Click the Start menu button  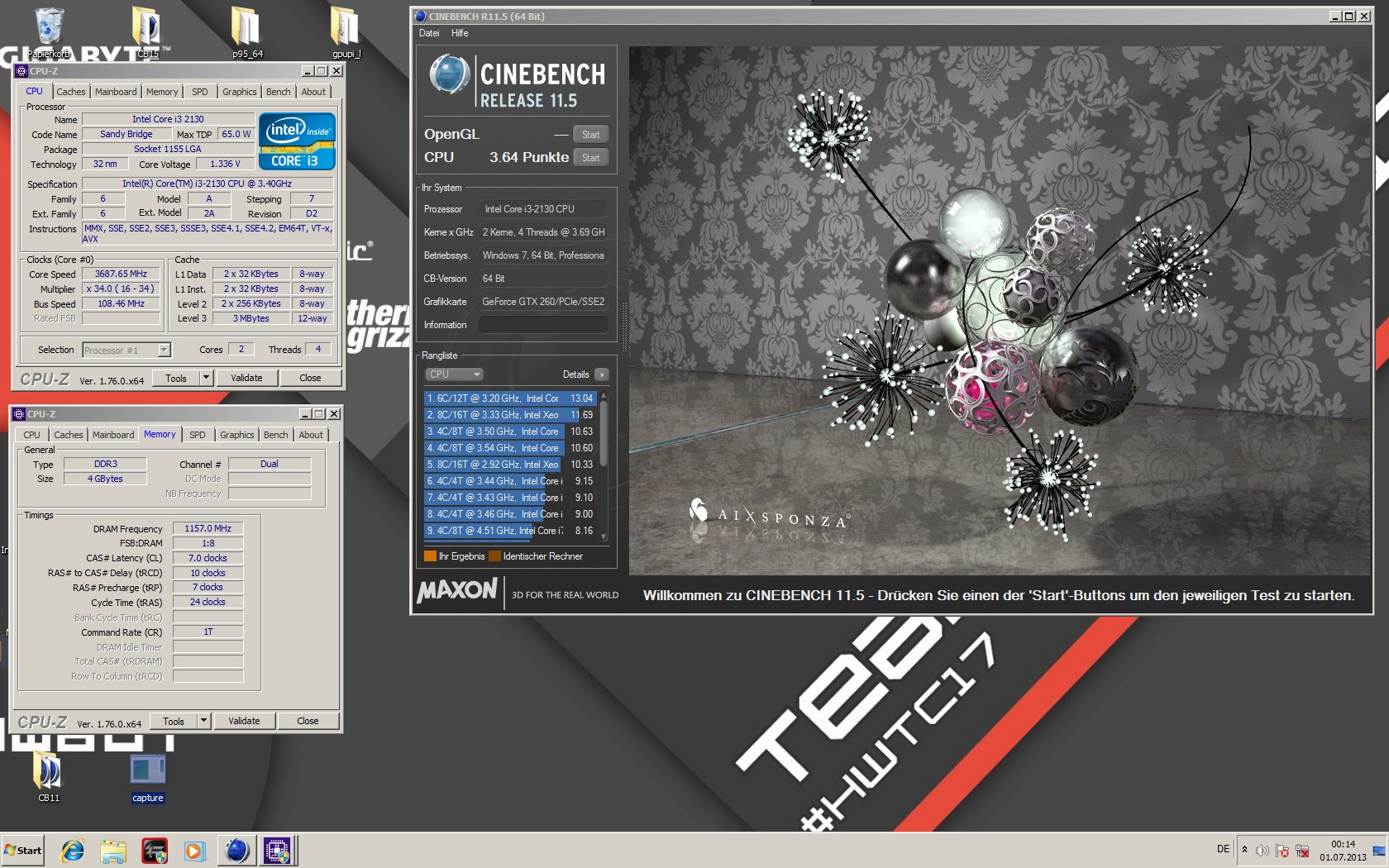click(22, 850)
